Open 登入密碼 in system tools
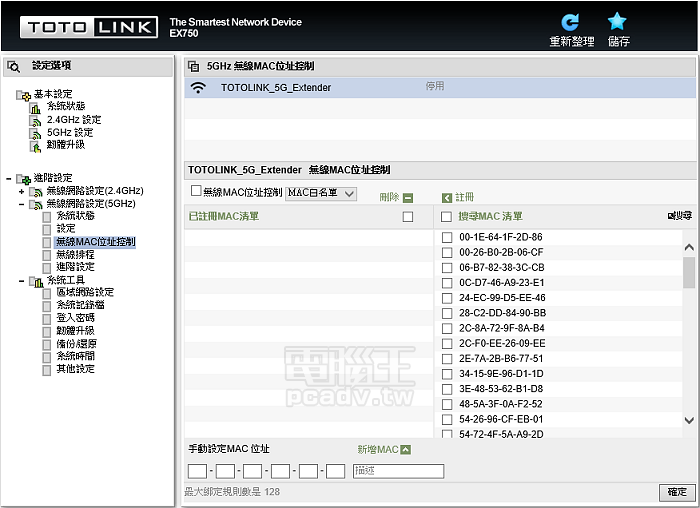The width and height of the screenshot is (700, 508). coord(75,318)
